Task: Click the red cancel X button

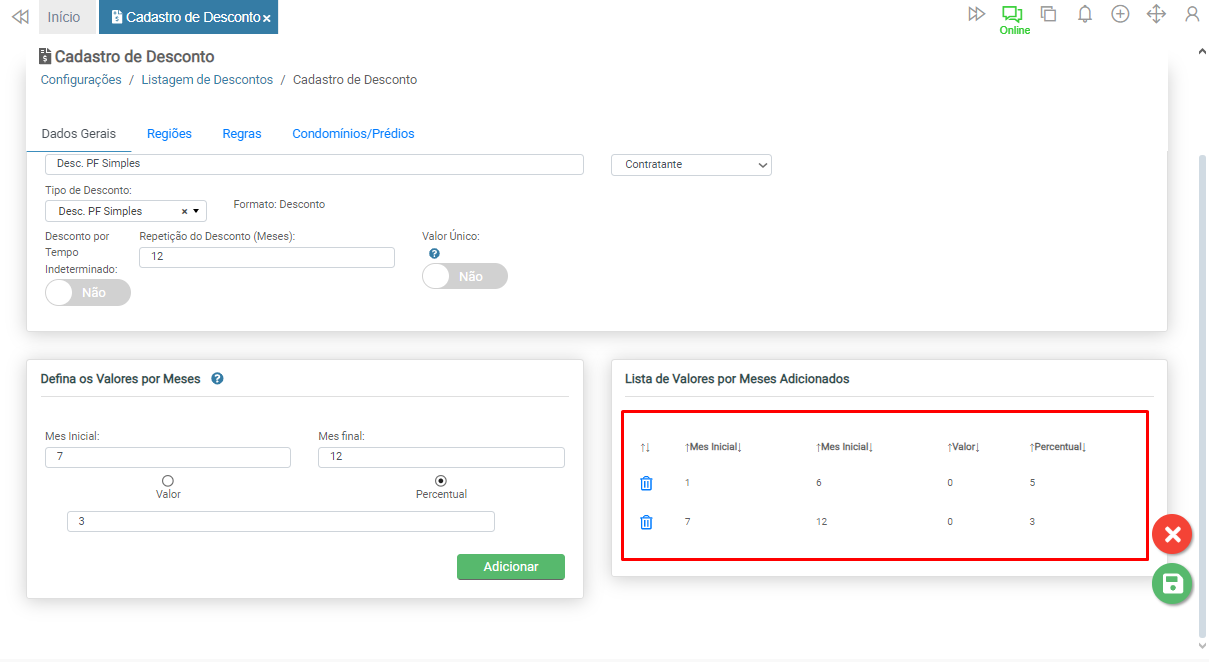Action: tap(1172, 534)
